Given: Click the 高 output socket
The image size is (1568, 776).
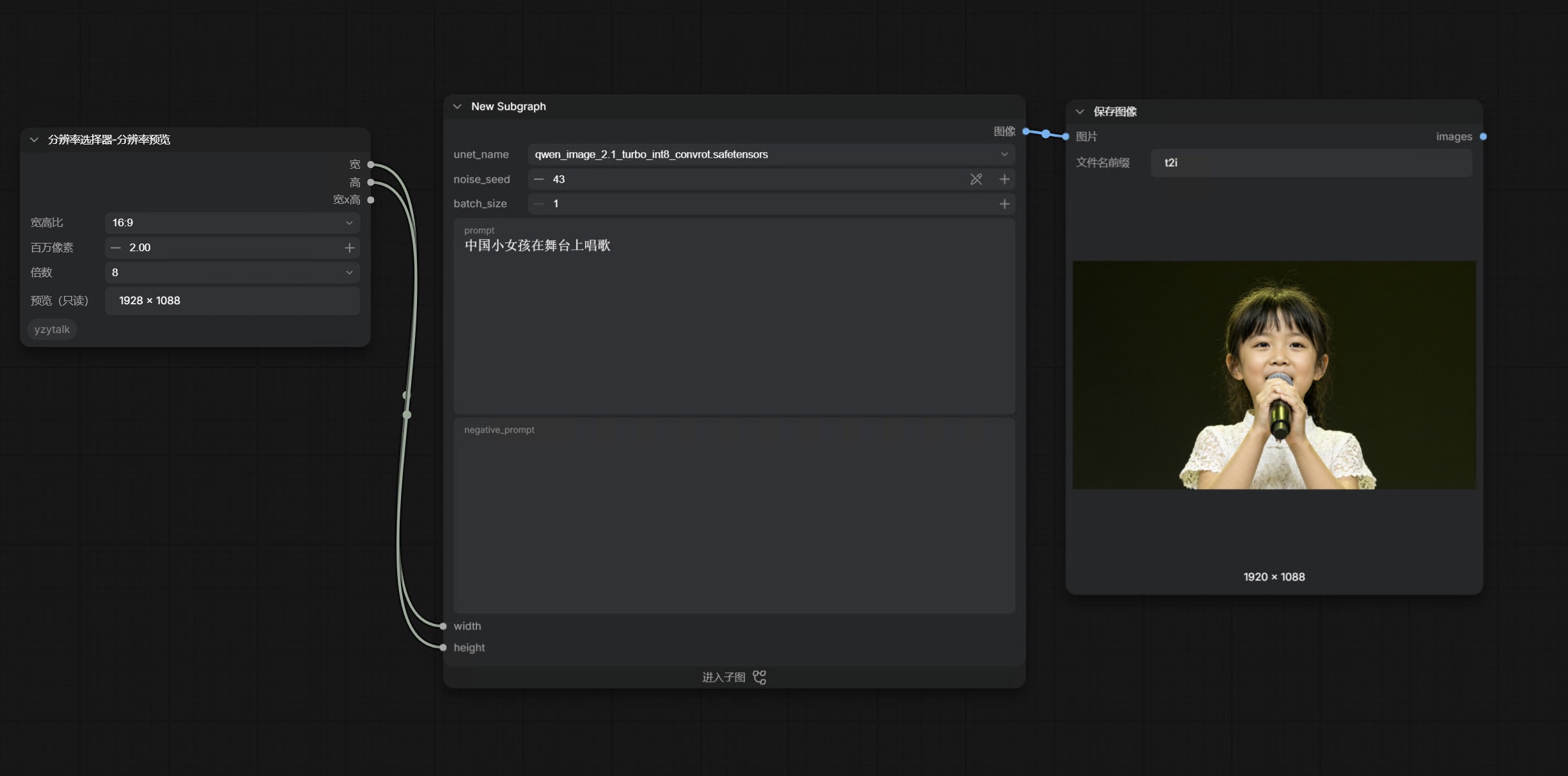Looking at the screenshot, I should 371,182.
